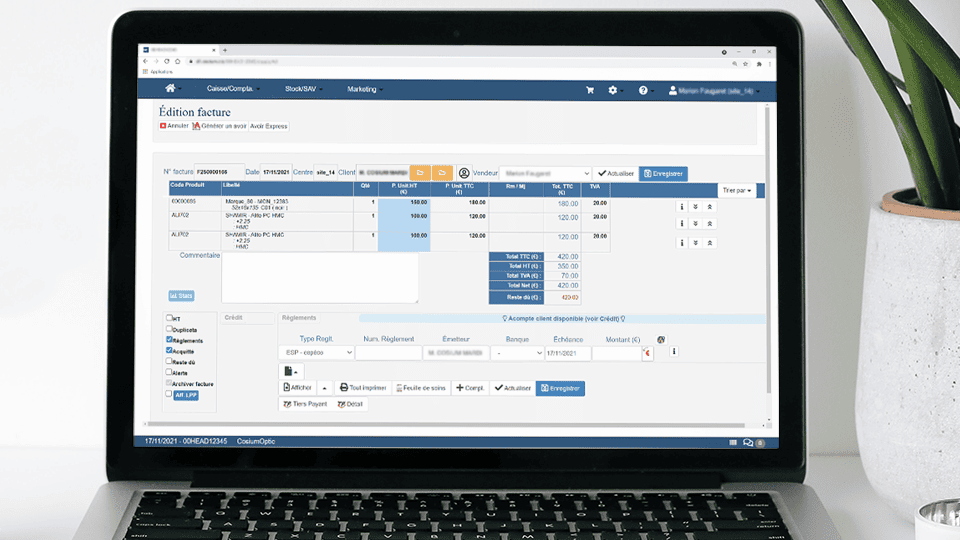The height and width of the screenshot is (540, 960).
Task: Open the Stock/SAV menu
Action: click(303, 89)
